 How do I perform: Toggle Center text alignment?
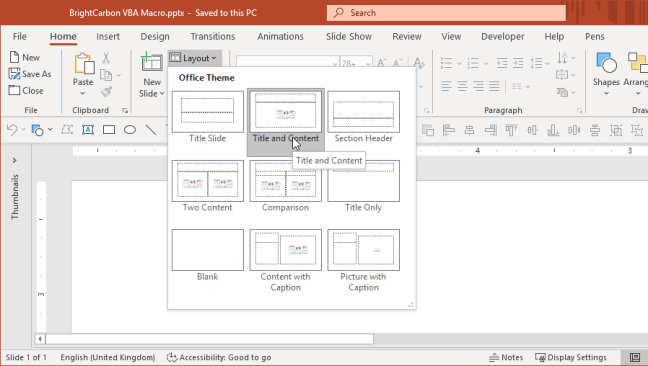pyautogui.click(x=462, y=86)
